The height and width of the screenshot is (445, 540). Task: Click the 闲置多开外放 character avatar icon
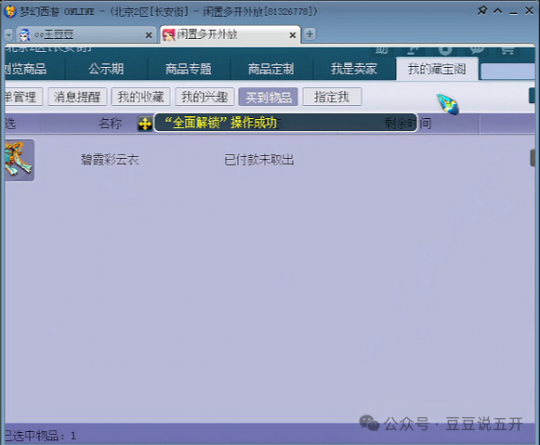click(169, 35)
